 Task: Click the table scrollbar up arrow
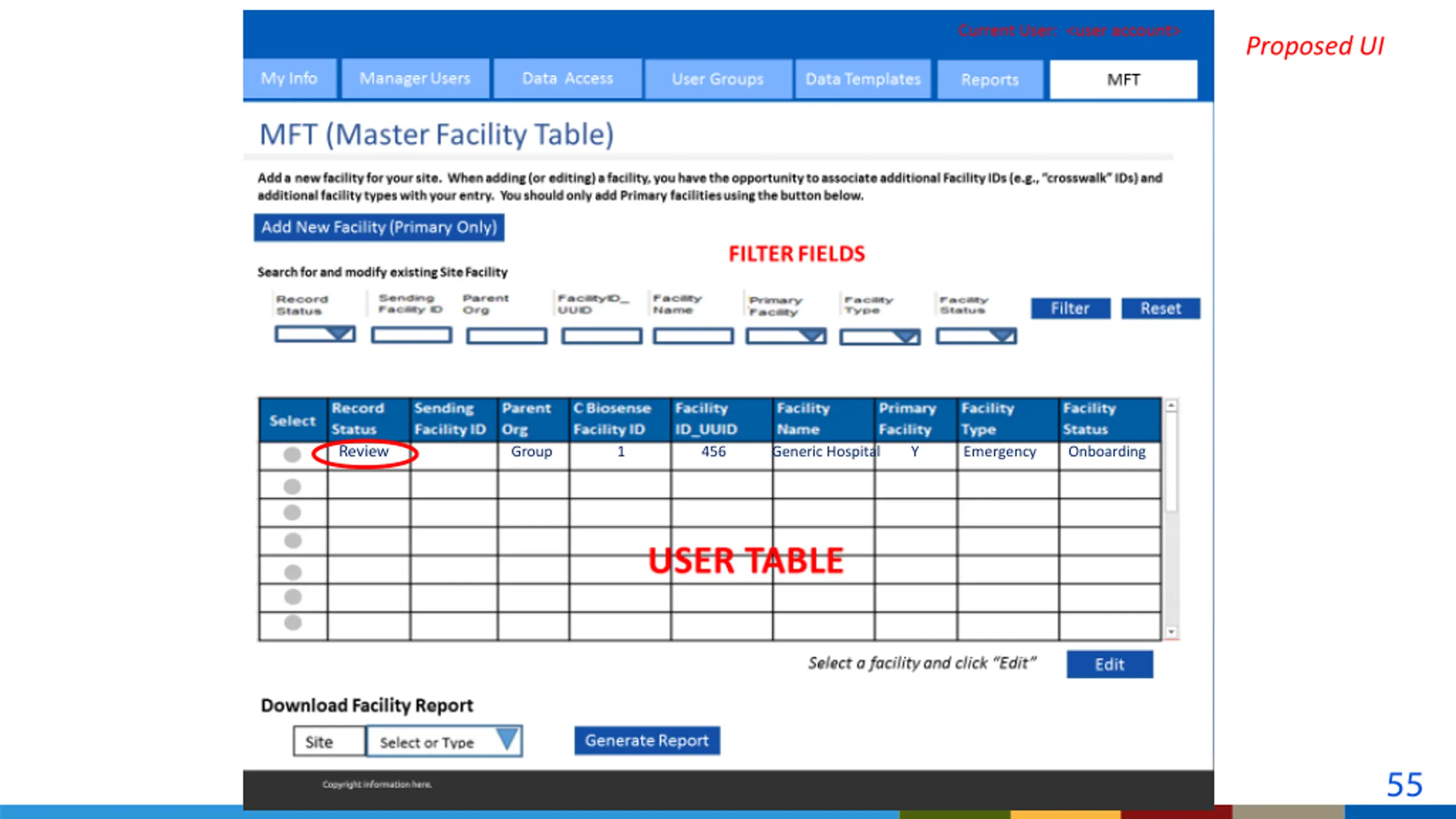coord(1171,406)
